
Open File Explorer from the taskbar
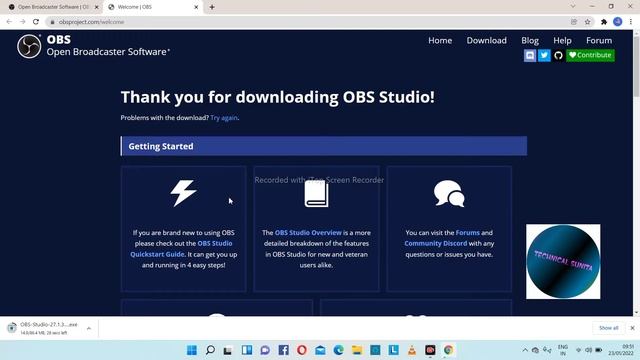(357, 350)
